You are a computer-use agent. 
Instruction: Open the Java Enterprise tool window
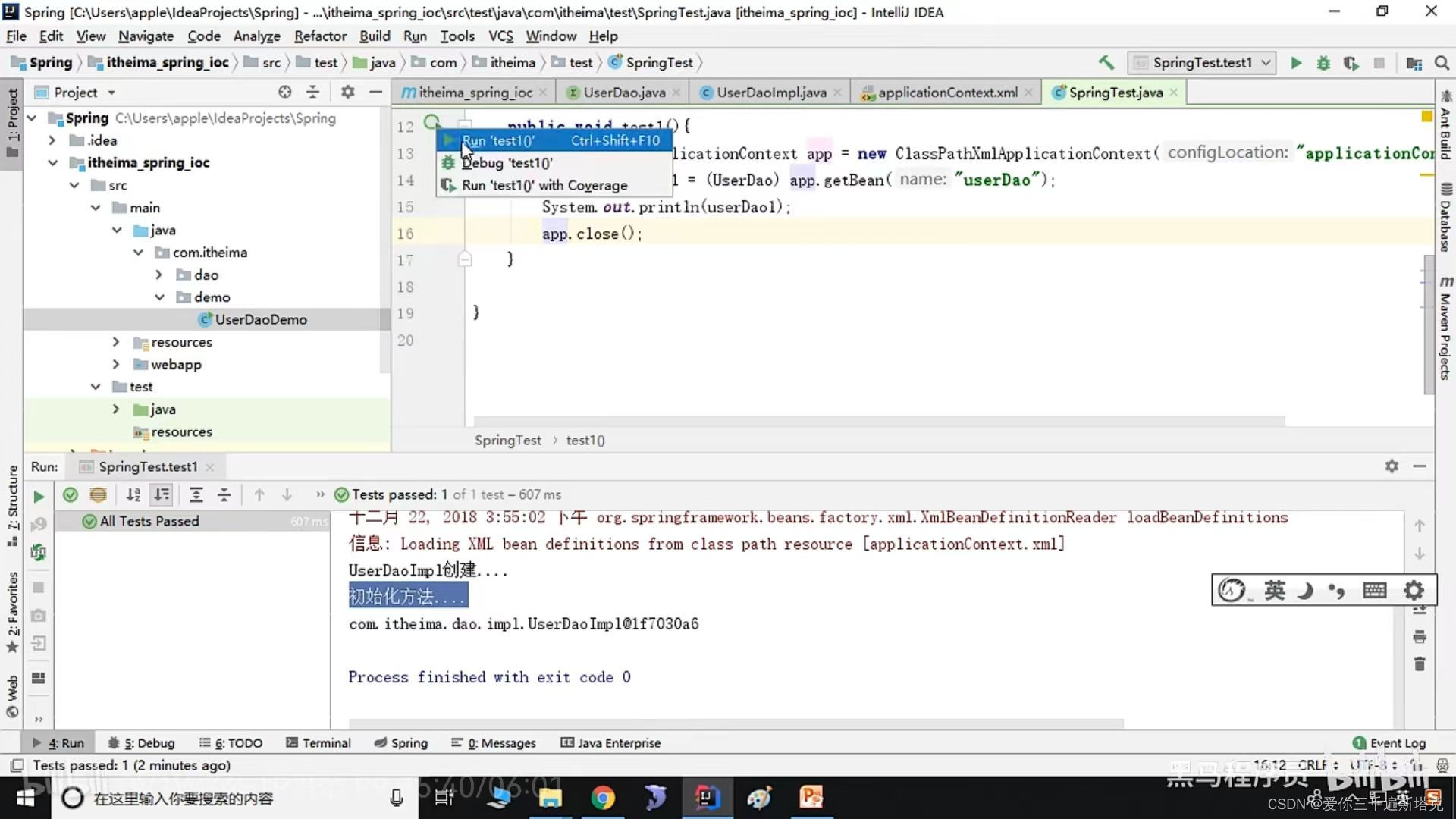tap(610, 743)
